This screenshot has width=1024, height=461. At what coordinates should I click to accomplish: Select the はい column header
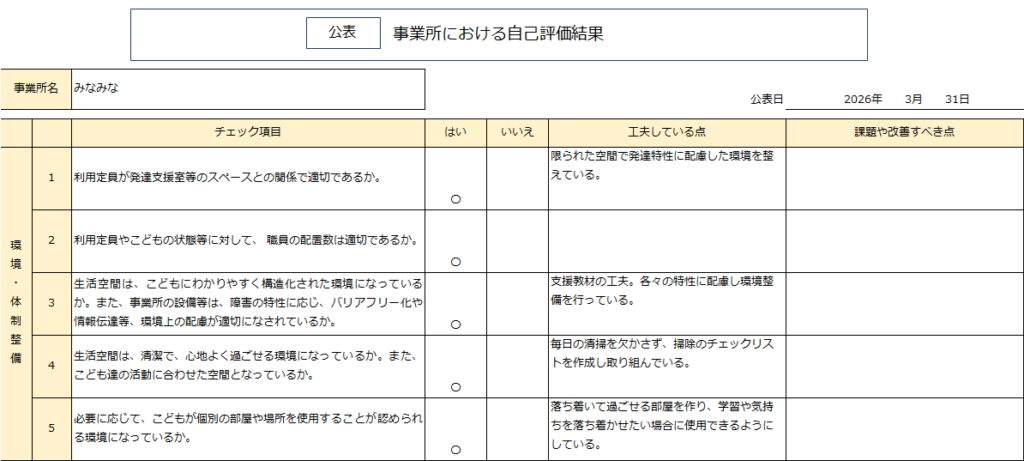(456, 132)
